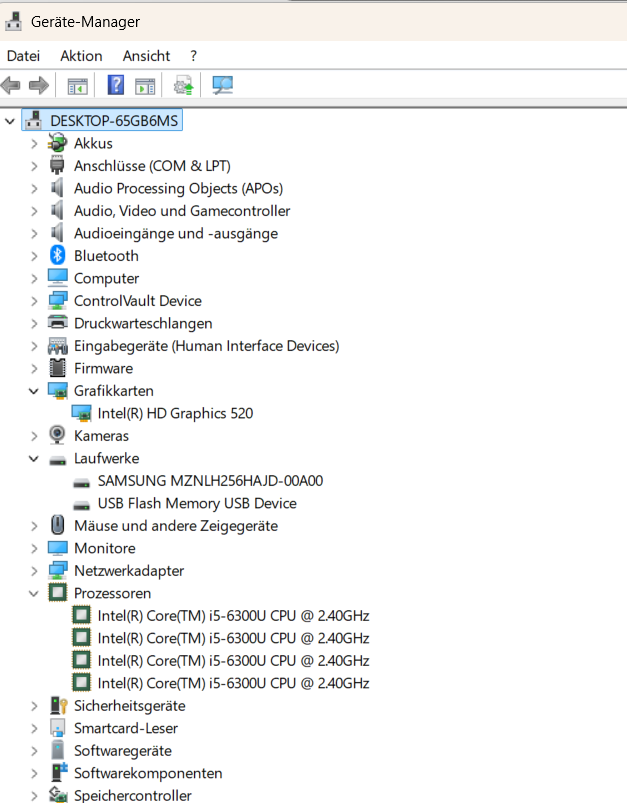Viewport: 627px width, 803px height.
Task: Select the Sicherheitsgeräte label
Action: pos(130,706)
